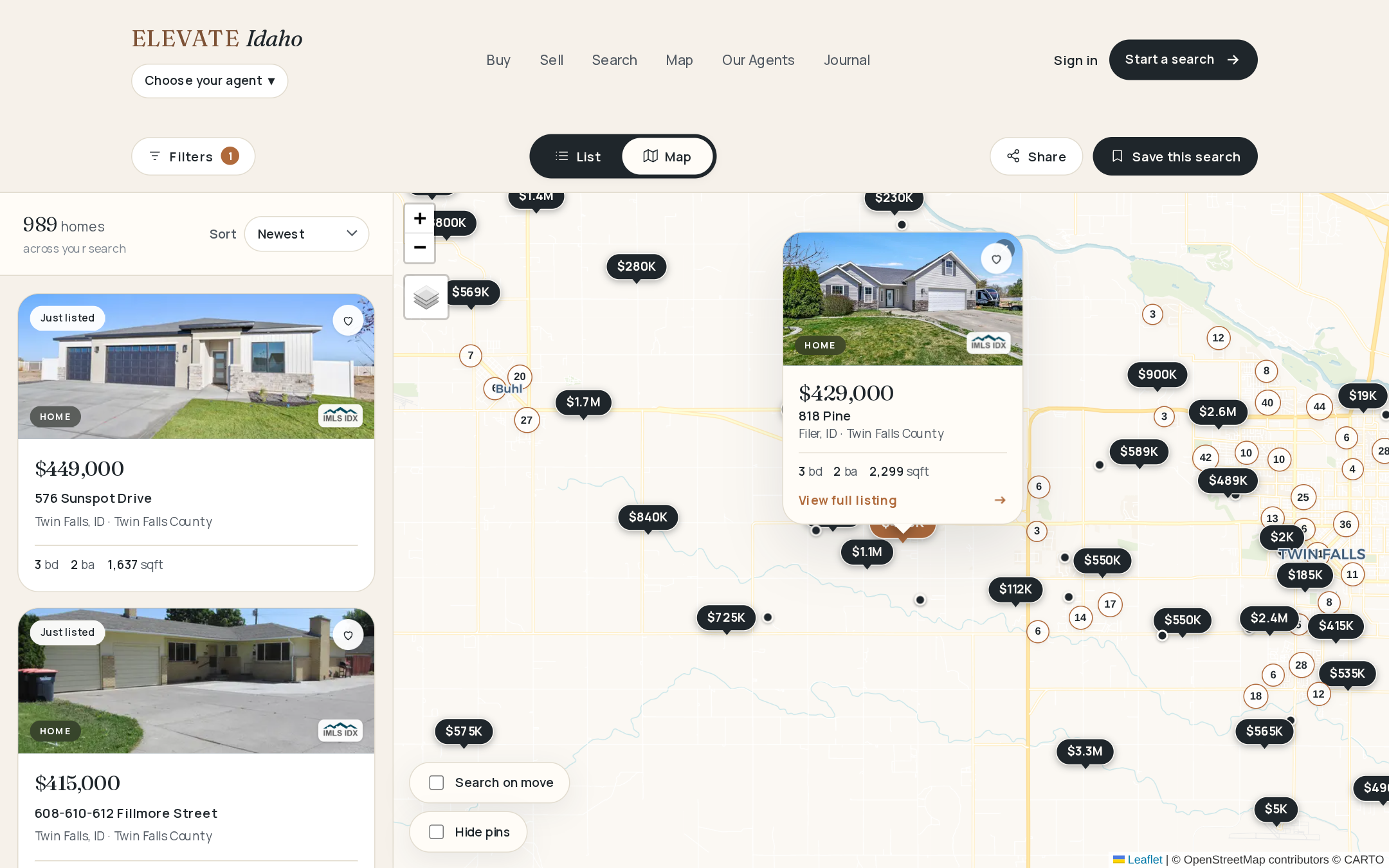The height and width of the screenshot is (868, 1389).
Task: Zoom out on the map
Action: pos(419,248)
